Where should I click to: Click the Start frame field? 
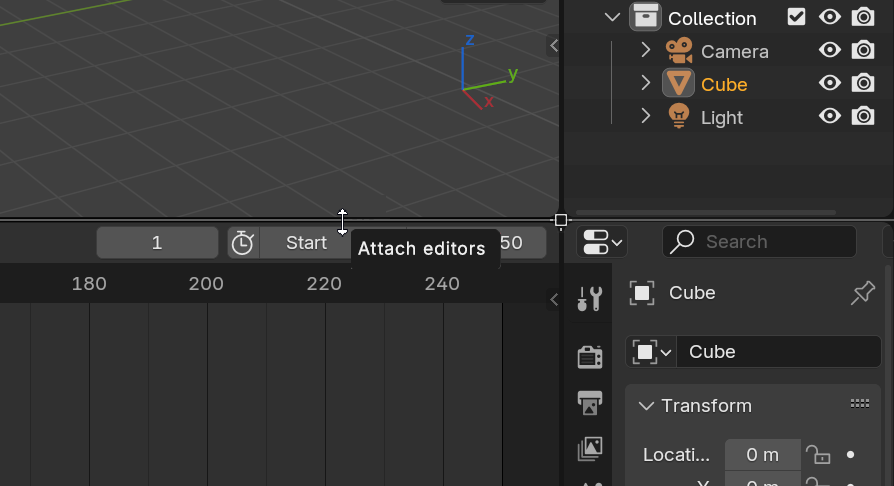point(306,243)
